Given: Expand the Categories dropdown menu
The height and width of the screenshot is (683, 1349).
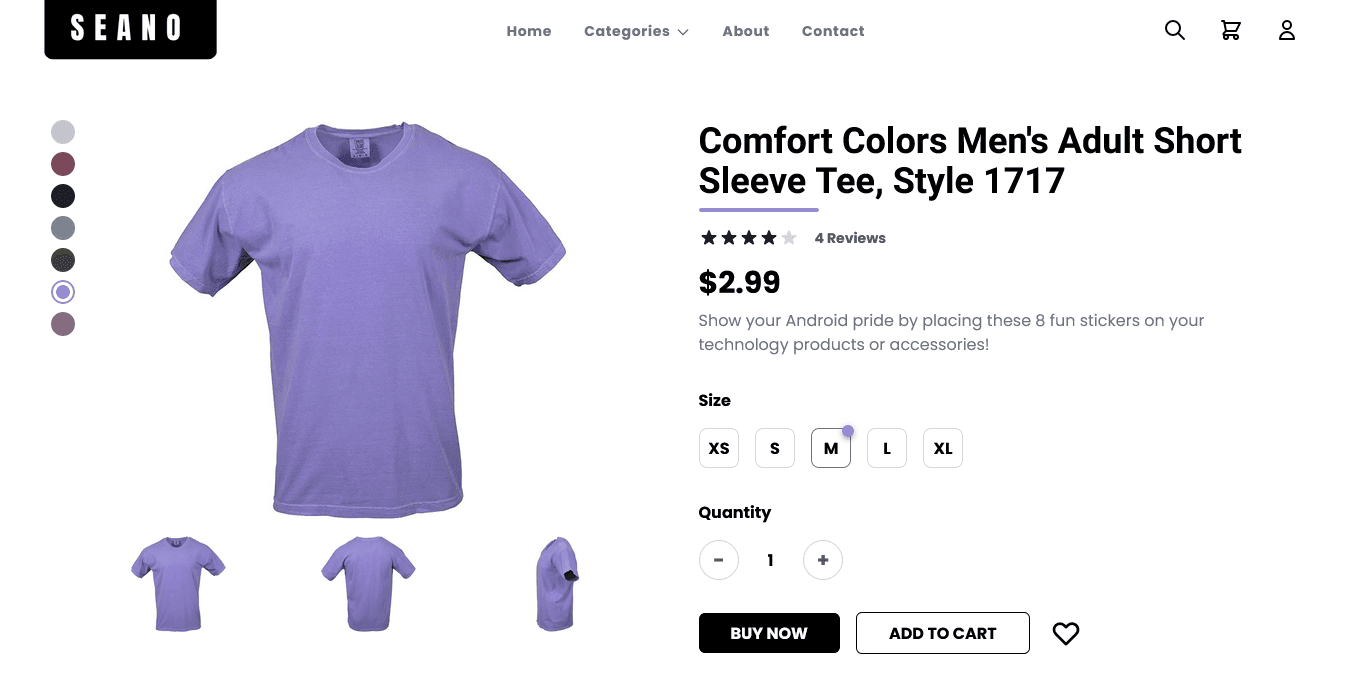Looking at the screenshot, I should (x=636, y=31).
